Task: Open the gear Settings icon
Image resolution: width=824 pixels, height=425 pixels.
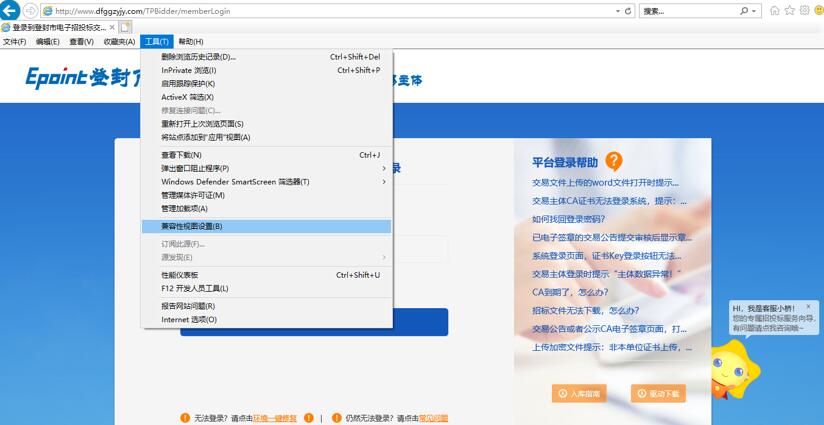Action: [x=805, y=10]
